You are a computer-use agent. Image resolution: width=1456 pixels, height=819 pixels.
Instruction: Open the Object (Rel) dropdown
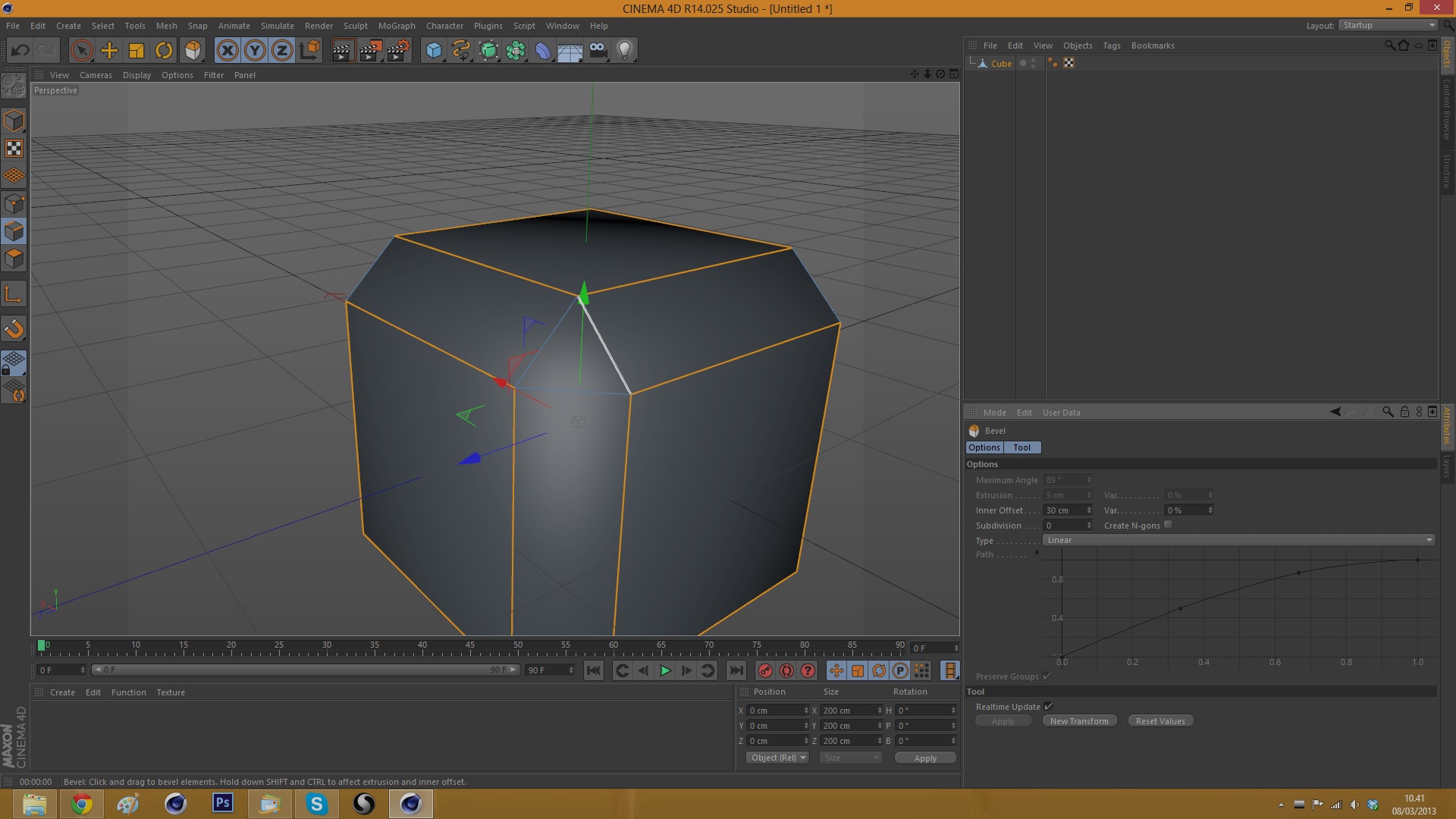777,758
